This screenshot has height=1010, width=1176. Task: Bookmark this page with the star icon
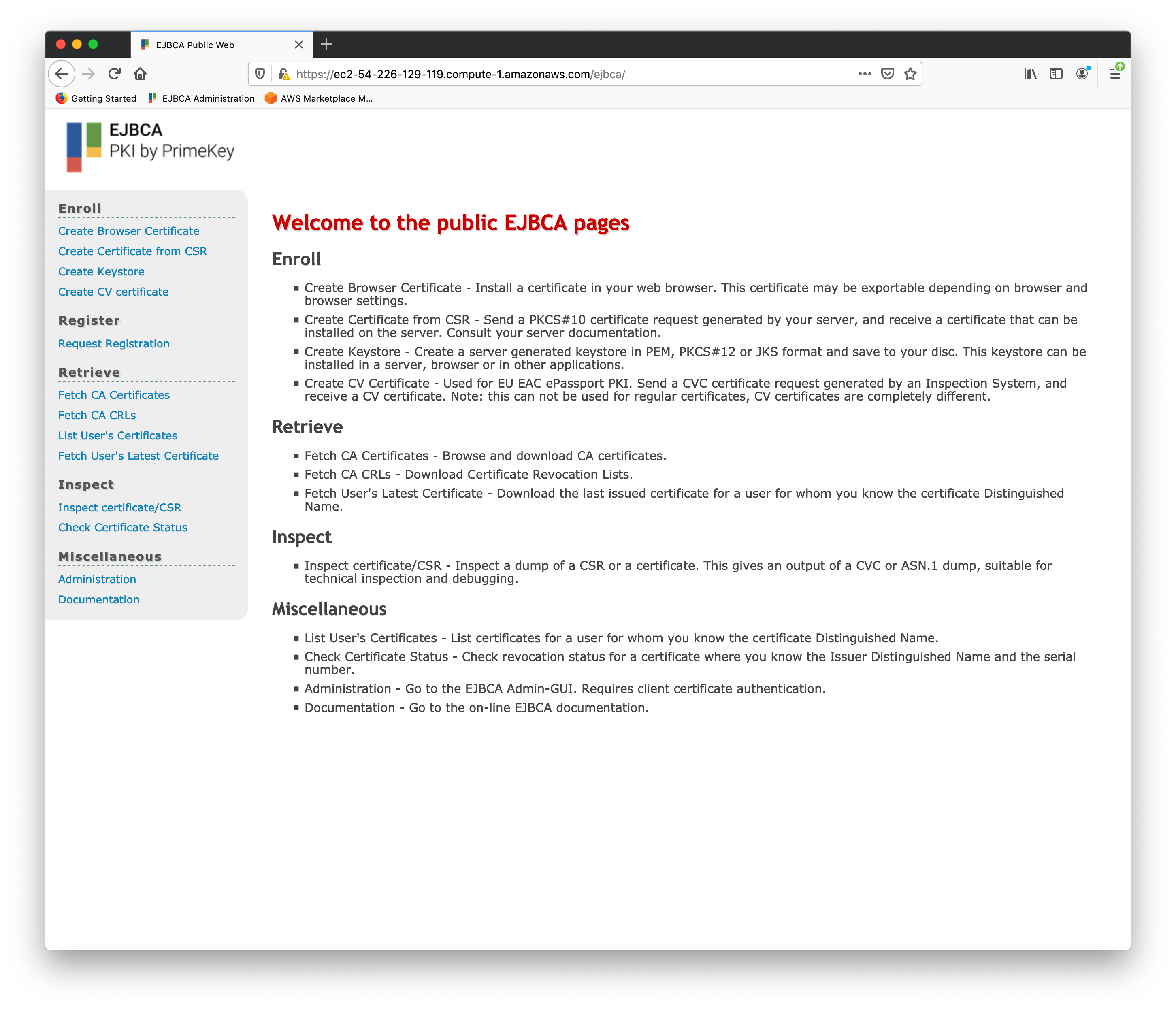point(910,74)
